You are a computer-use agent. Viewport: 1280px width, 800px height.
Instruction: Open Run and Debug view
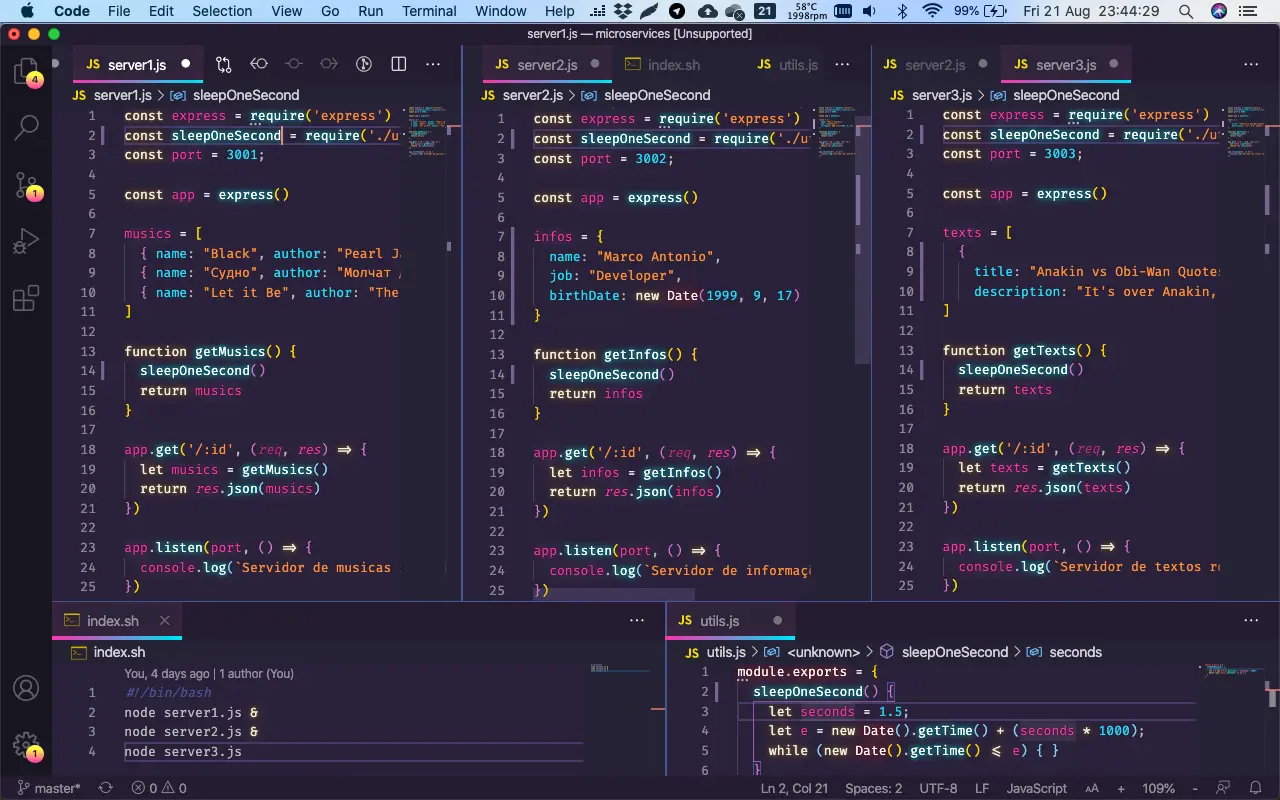coord(26,241)
